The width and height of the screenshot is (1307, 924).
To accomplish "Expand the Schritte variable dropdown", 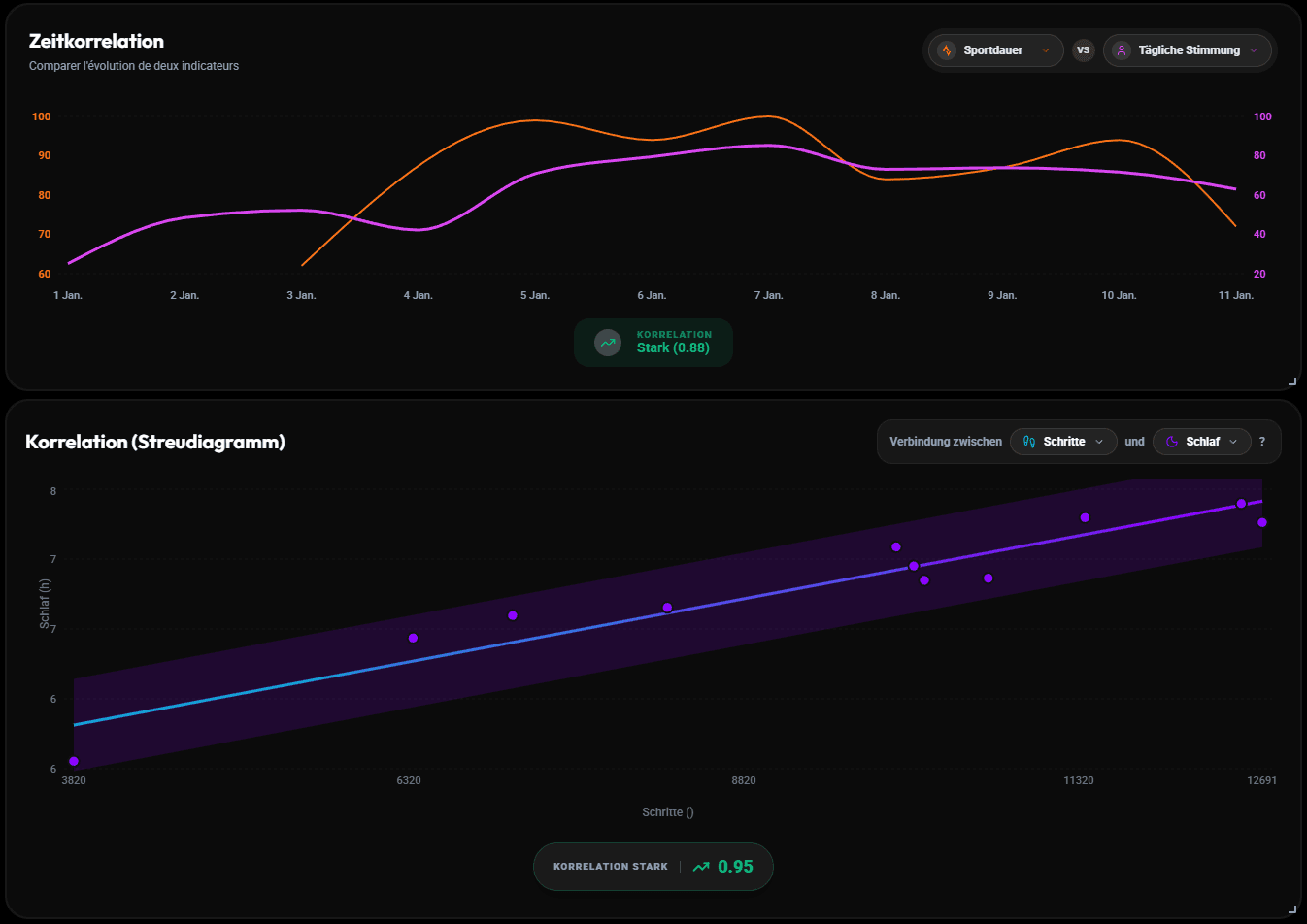I will [1063, 442].
